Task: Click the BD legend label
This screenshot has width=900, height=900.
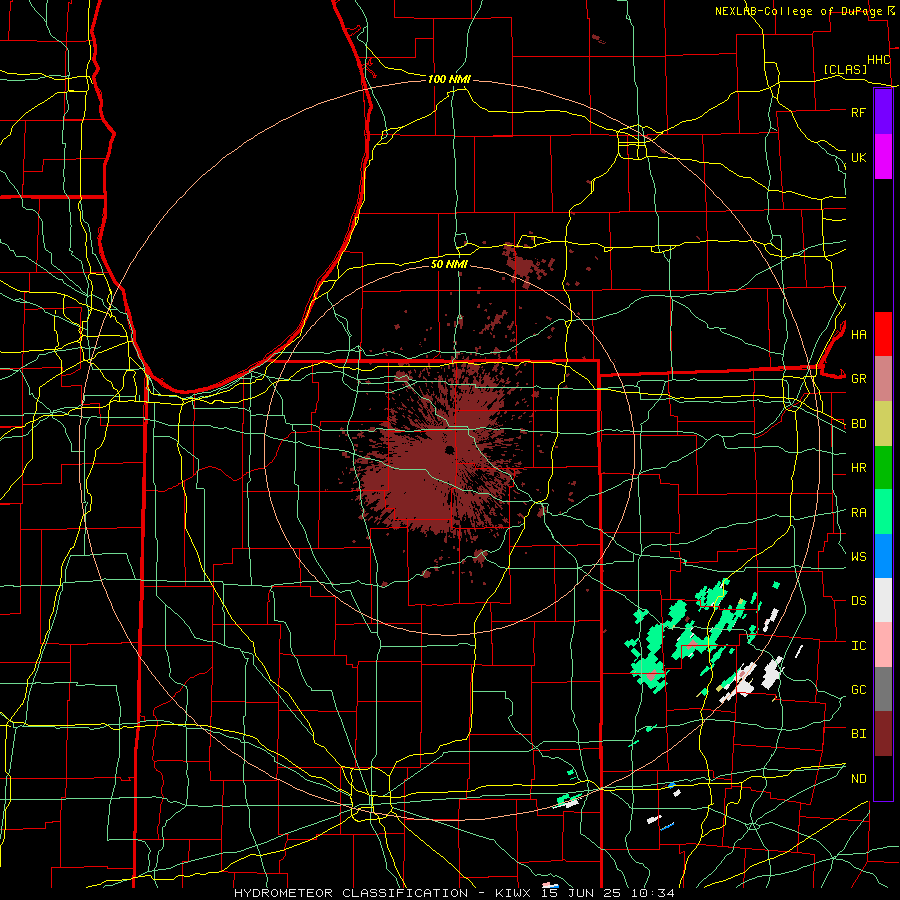Action: (x=858, y=424)
